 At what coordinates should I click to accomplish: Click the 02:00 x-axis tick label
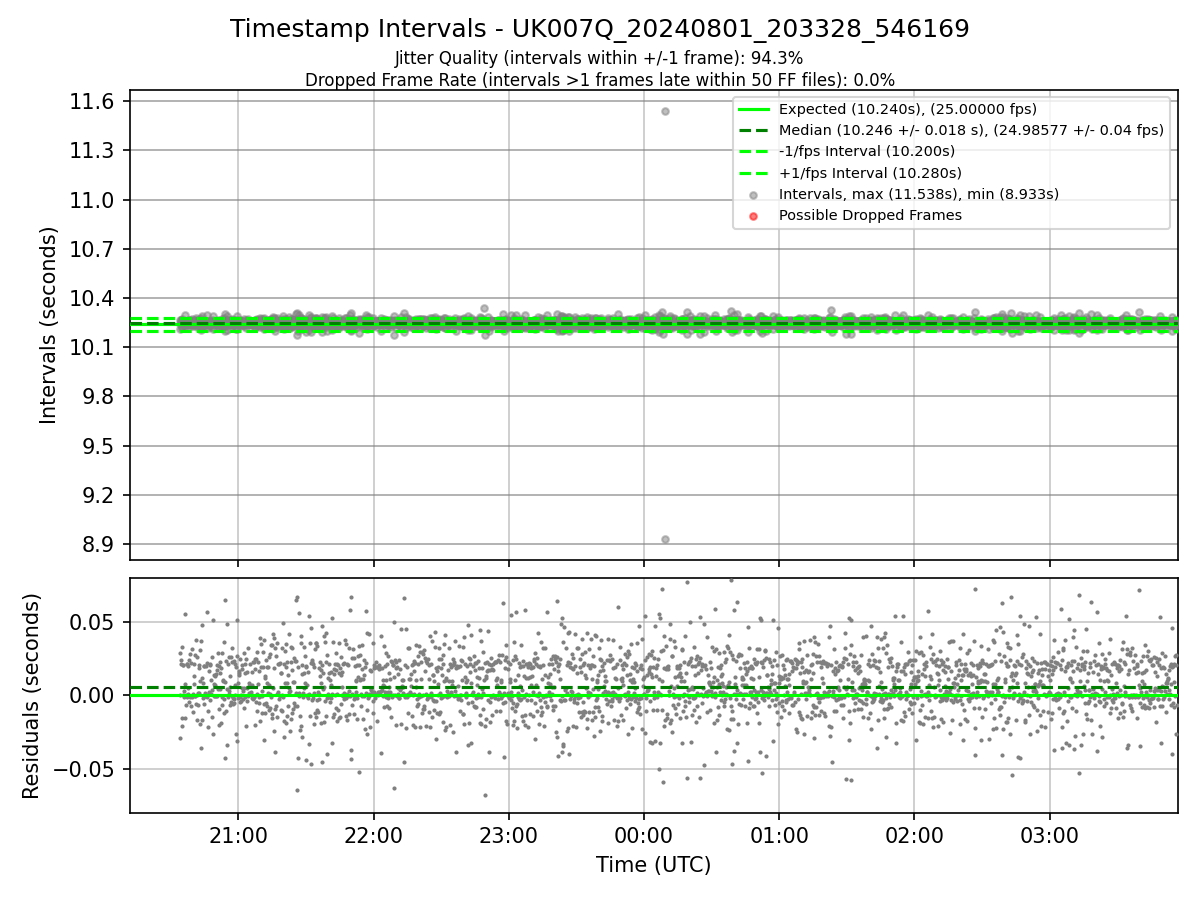[x=914, y=834]
